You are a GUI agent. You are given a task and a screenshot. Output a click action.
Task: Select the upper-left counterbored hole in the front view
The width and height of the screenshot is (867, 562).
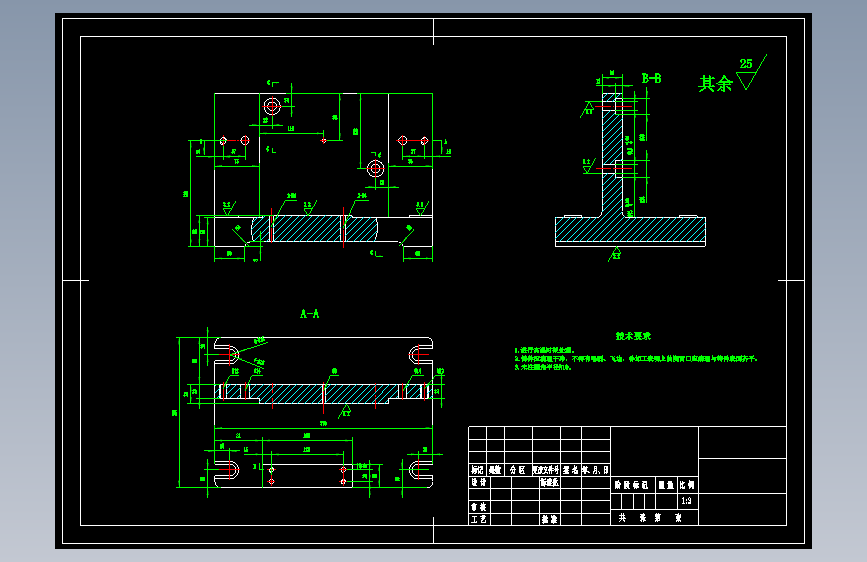[x=271, y=106]
